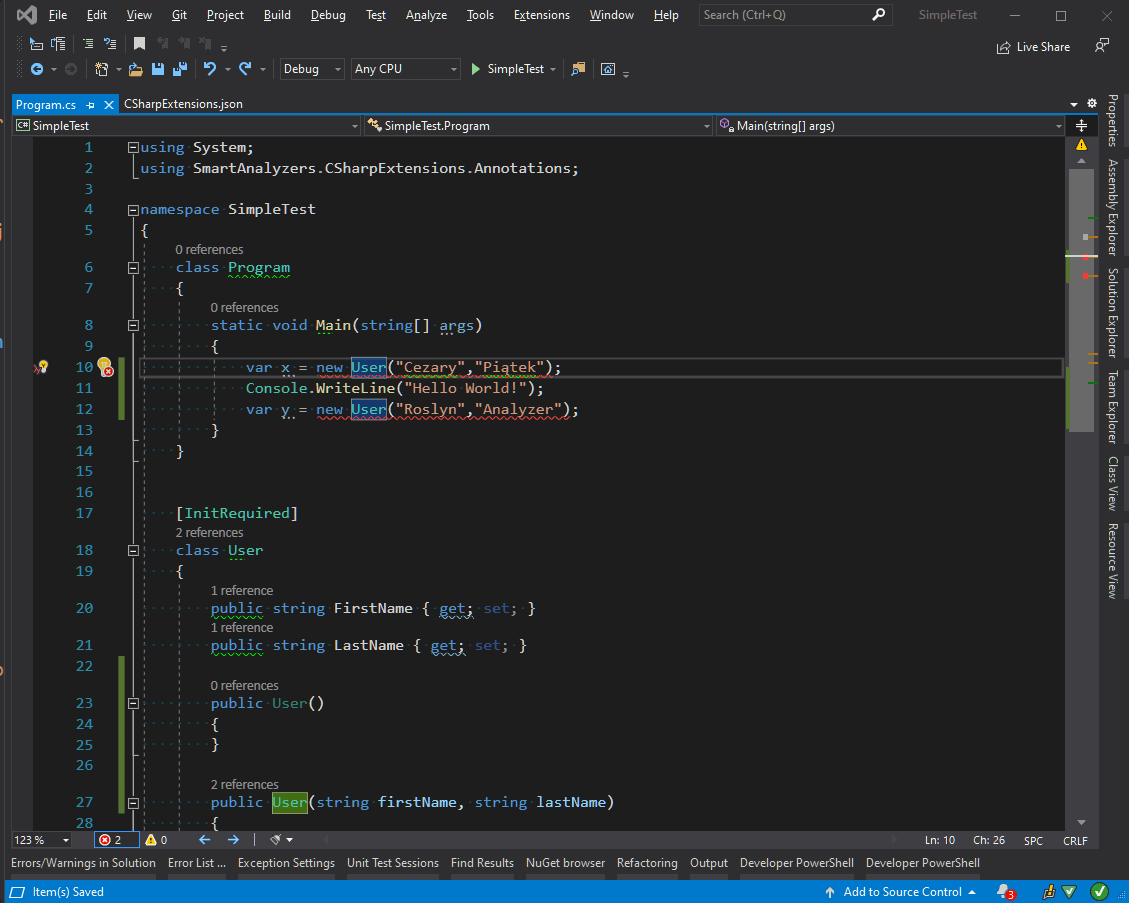Open the Any CPU platform dropdown
Viewport: 1129px width, 903px height.
(405, 69)
